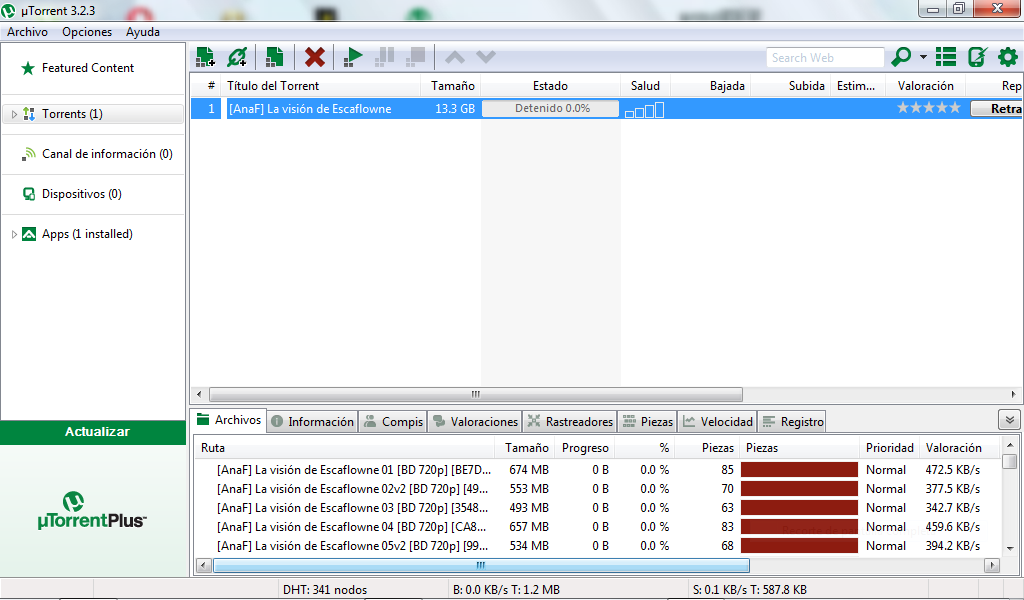Move torrent up the queue with the up arrow
The width and height of the screenshot is (1024, 600).
pos(455,57)
